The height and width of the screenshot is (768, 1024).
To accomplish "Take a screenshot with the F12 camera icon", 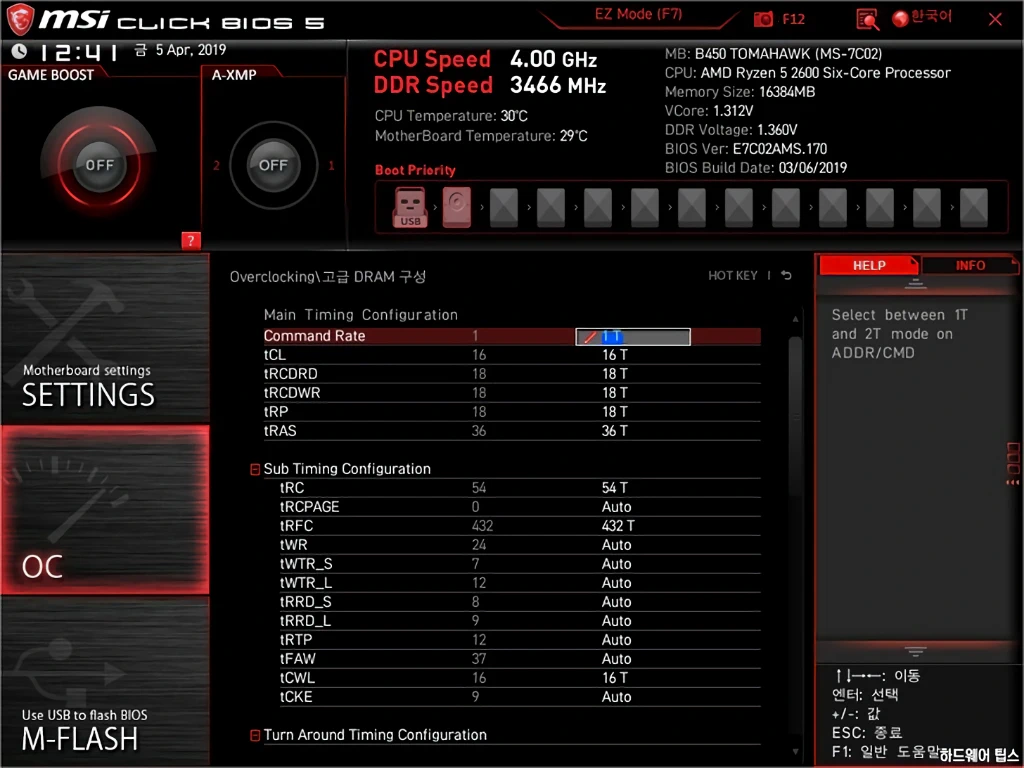I will tap(763, 19).
